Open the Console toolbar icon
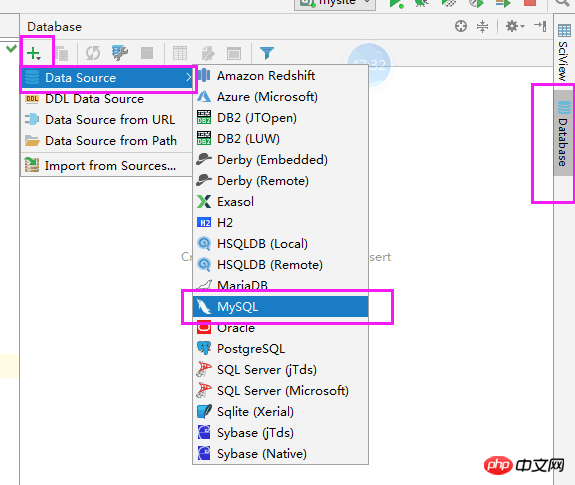This screenshot has height=485, width=575. pos(234,54)
